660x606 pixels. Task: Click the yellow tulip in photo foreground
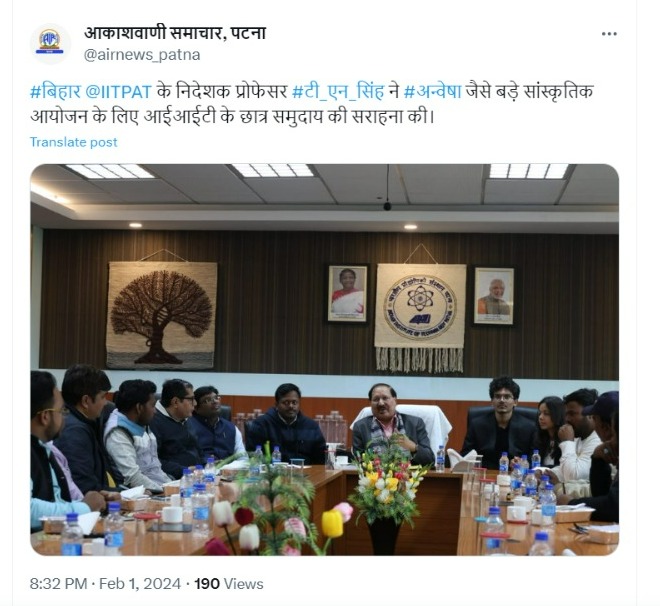pyautogui.click(x=332, y=524)
